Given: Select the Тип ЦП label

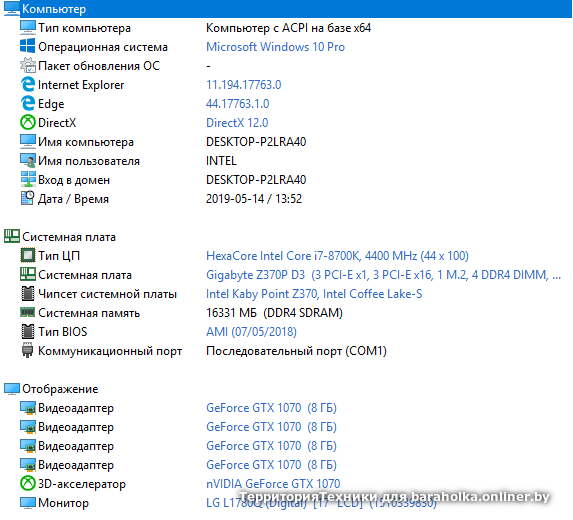Looking at the screenshot, I should 59,256.
